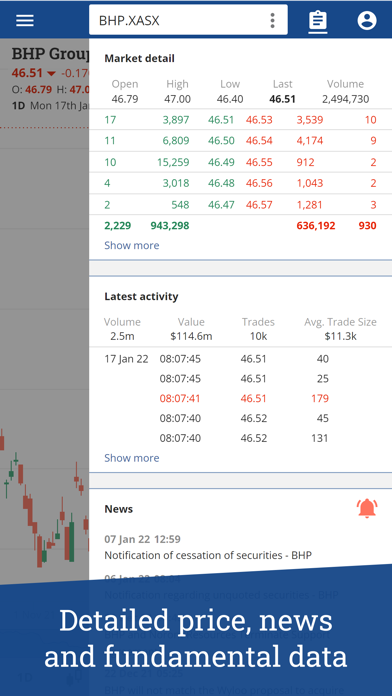Select bid price 46.51 in market depth

(x=221, y=120)
